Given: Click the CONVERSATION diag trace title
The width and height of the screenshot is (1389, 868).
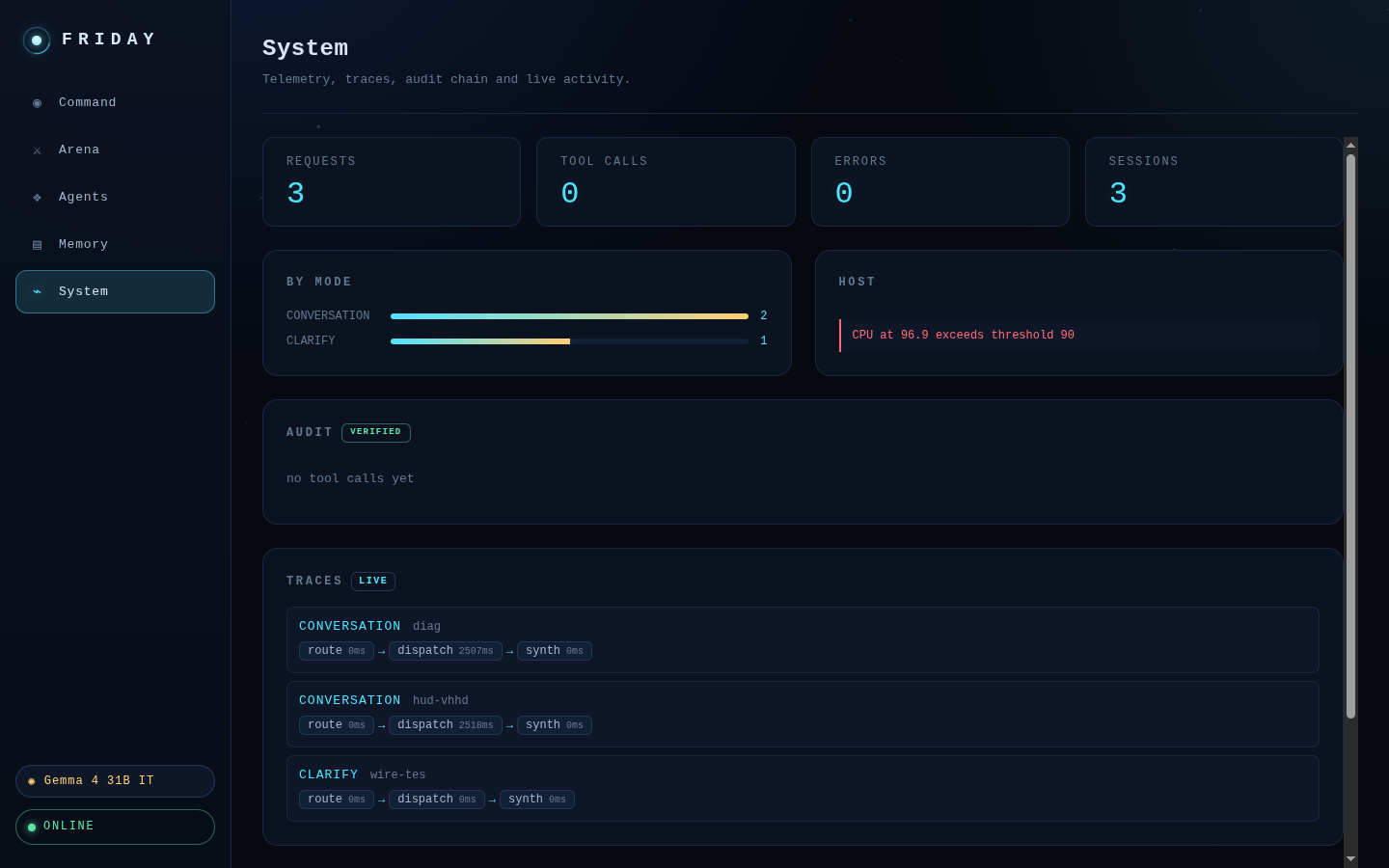Looking at the screenshot, I should pos(349,626).
